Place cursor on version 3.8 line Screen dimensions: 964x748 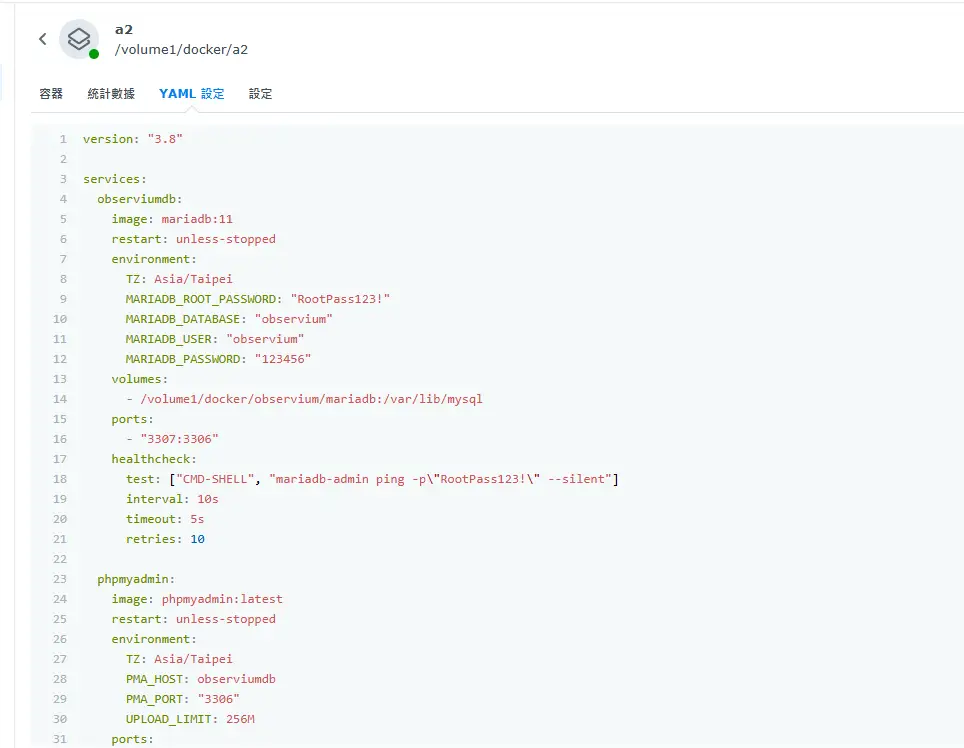(133, 139)
